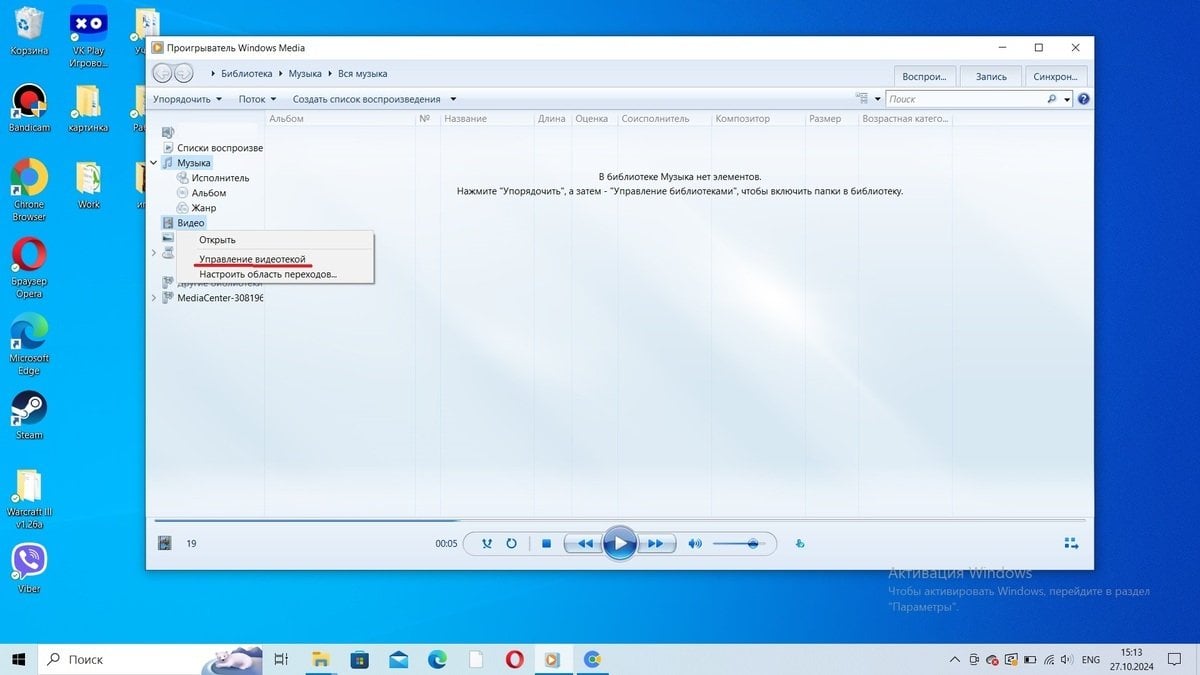Sort by the Альбом column header

point(340,119)
